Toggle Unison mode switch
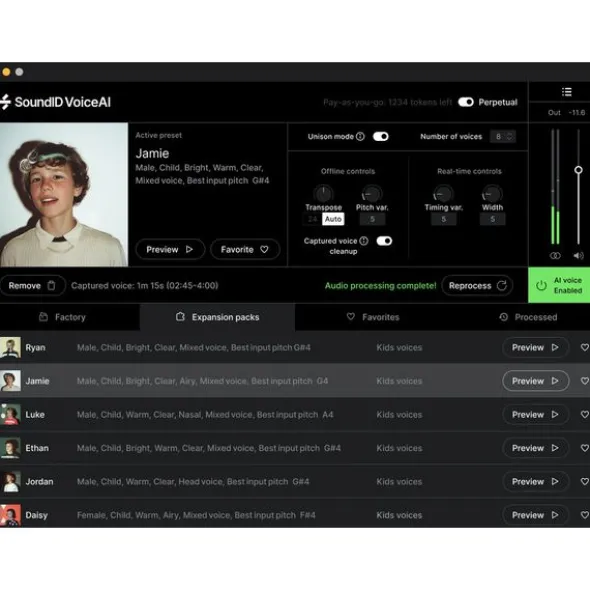The image size is (590, 591). [380, 136]
